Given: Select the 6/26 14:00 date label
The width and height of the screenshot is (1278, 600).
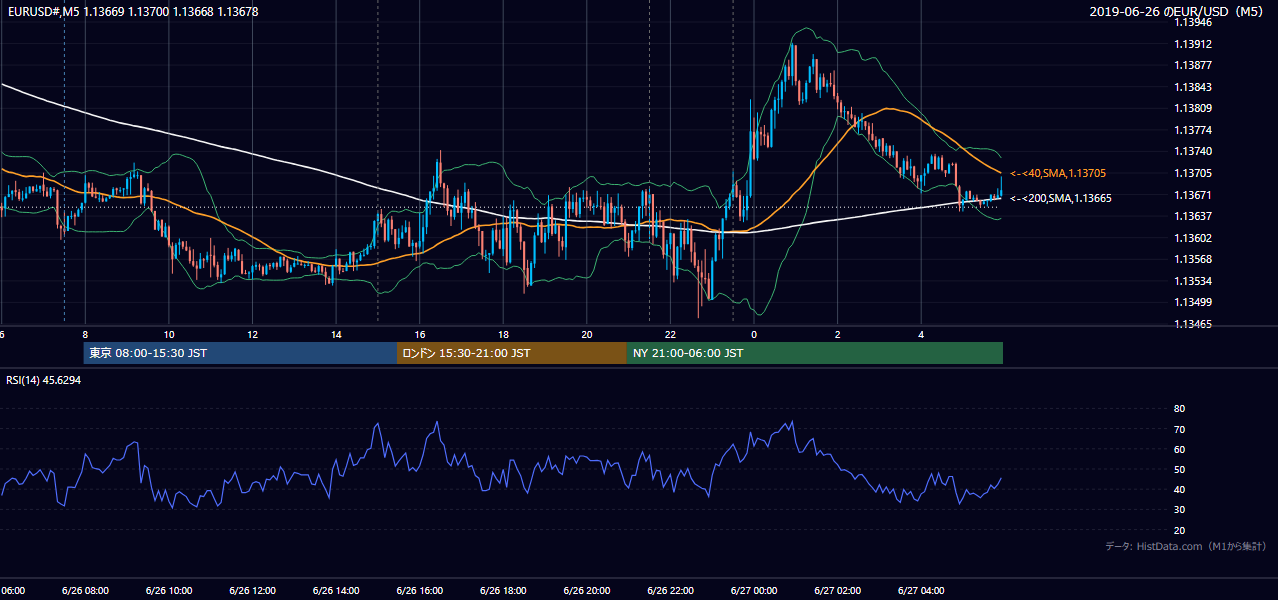Looking at the screenshot, I should pyautogui.click(x=336, y=591).
